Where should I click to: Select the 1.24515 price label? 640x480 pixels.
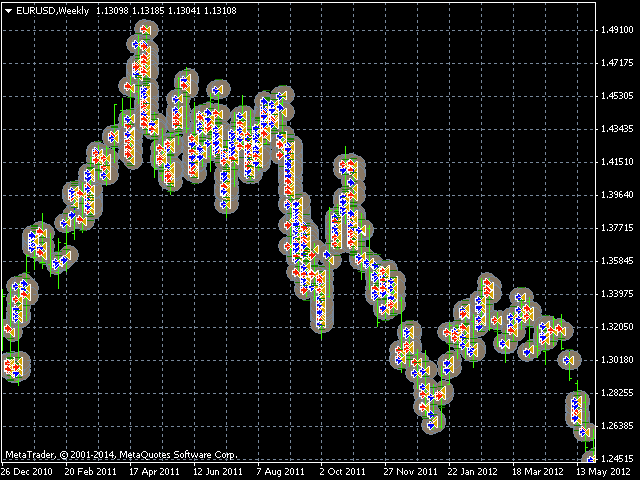617,459
